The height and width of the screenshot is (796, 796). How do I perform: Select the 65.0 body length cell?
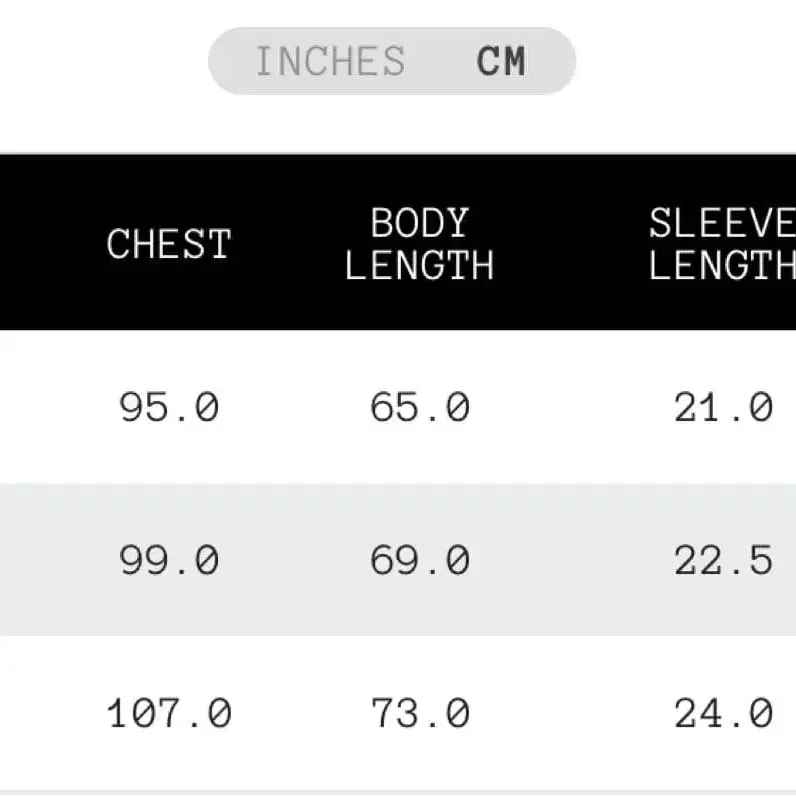pyautogui.click(x=419, y=408)
